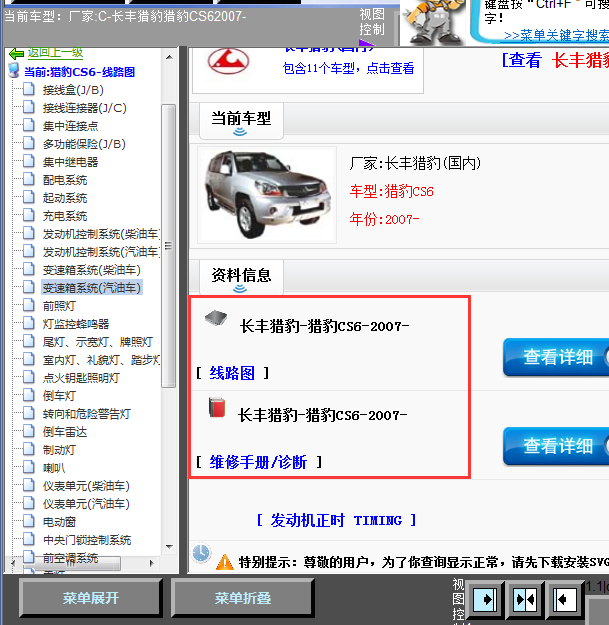Viewport: 609px width, 625px height.
Task: Click center-split view control icon
Action: 525,599
